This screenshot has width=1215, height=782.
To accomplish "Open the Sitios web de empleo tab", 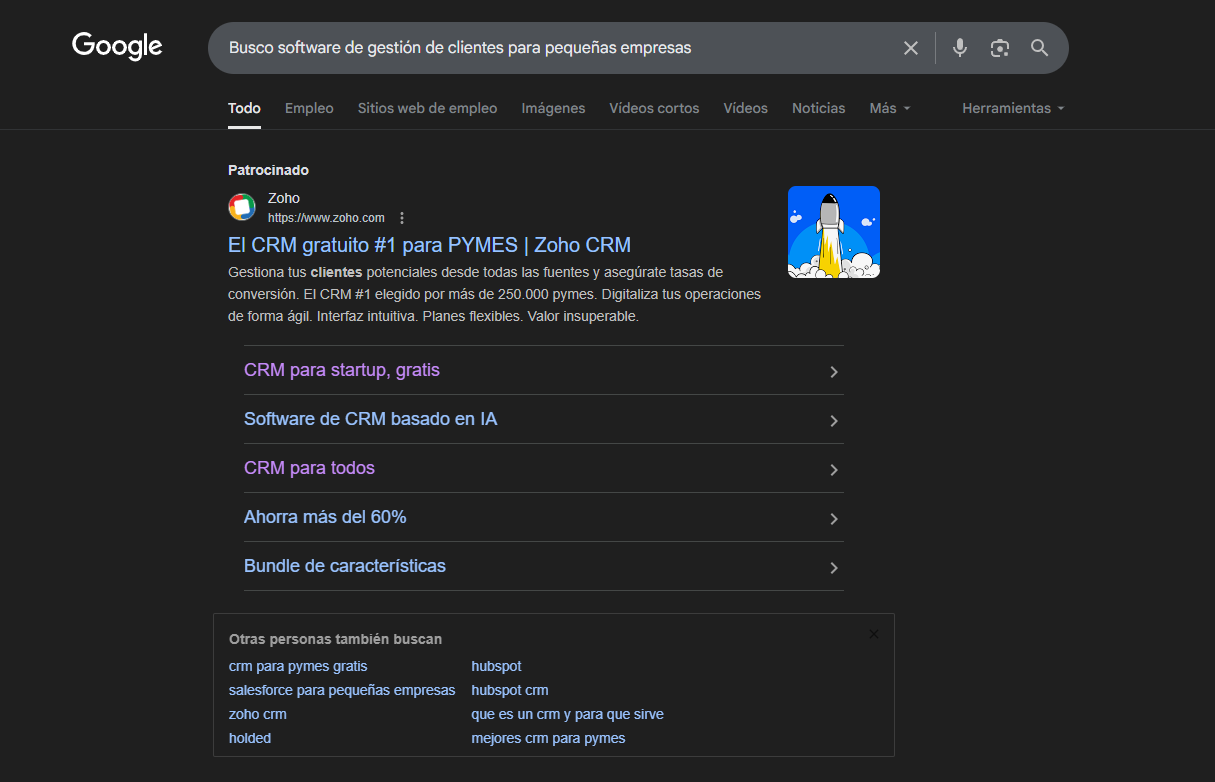I will coord(427,108).
